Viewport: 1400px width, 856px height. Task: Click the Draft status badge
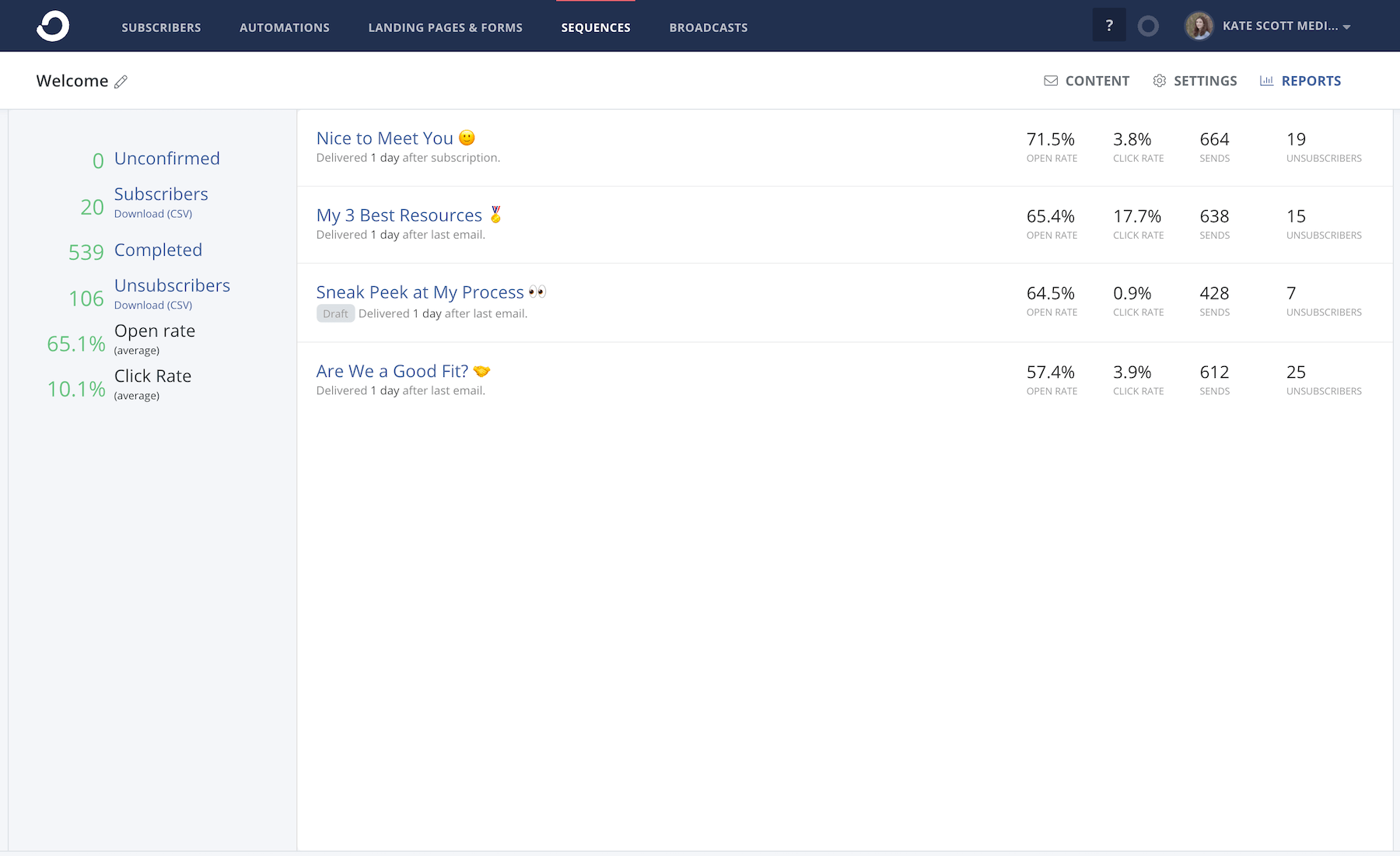(335, 313)
